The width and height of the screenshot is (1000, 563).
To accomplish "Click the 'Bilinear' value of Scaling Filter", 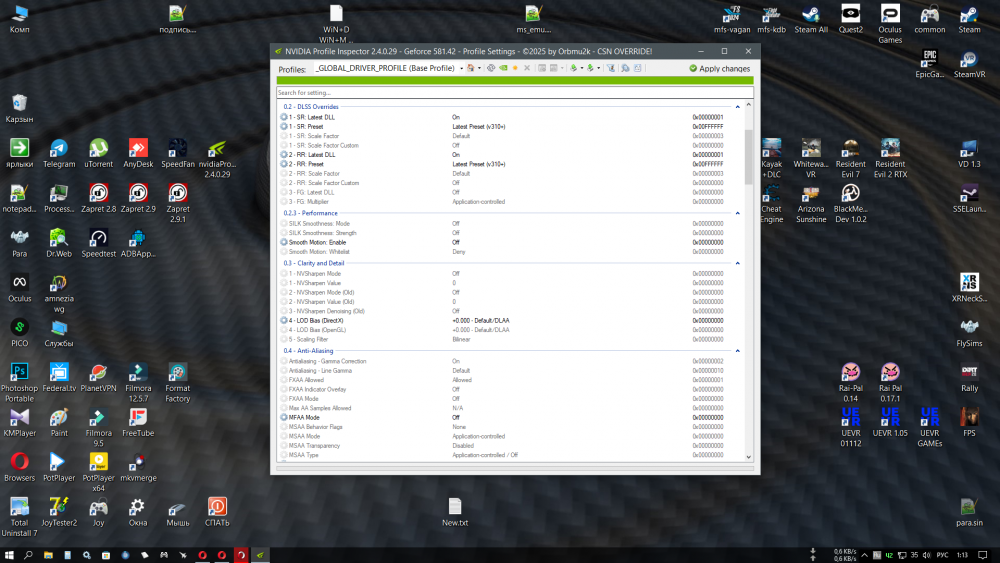I will [x=461, y=339].
